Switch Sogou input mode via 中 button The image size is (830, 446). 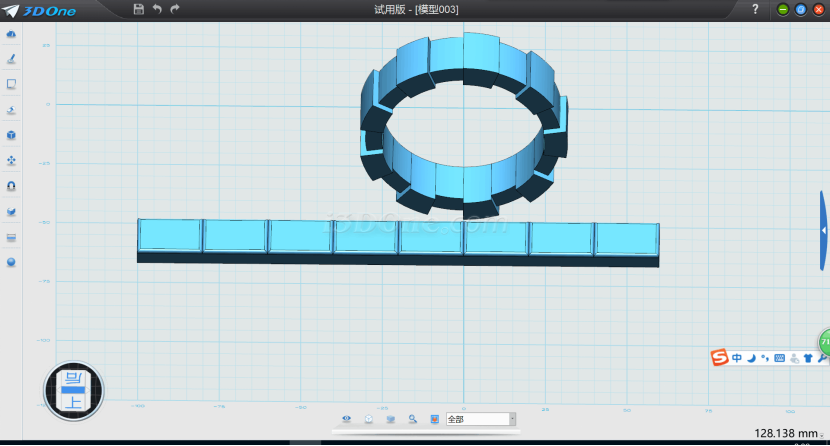point(737,357)
